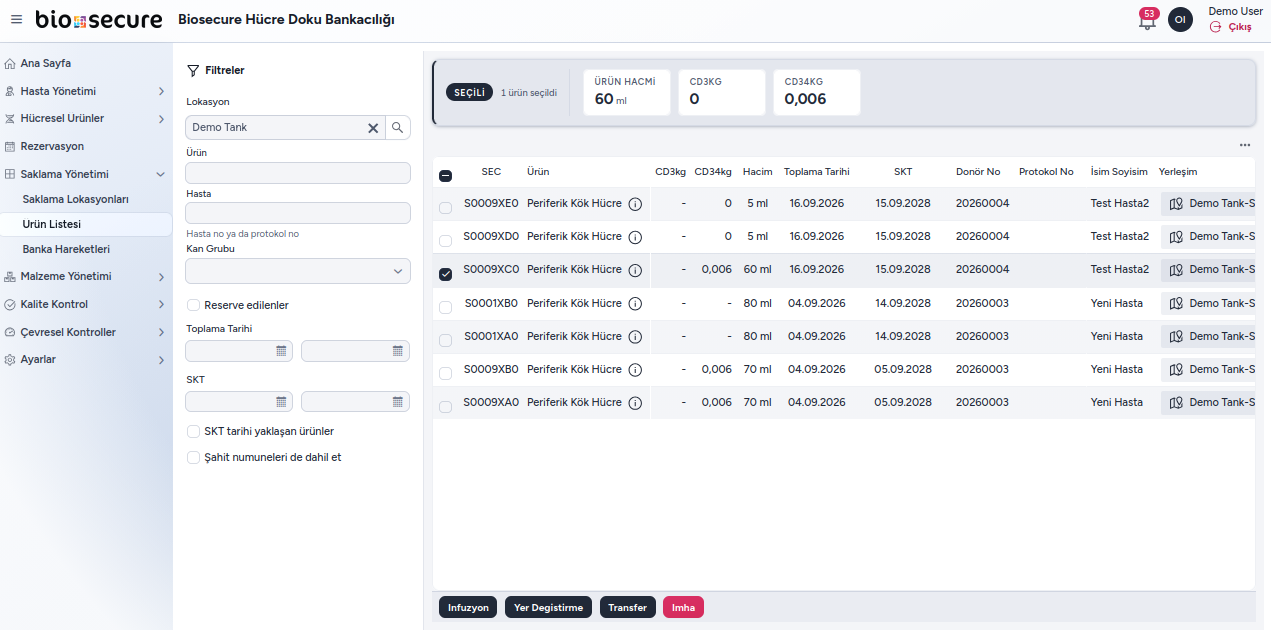Expand Hücresel Ürünler menu

click(x=86, y=118)
